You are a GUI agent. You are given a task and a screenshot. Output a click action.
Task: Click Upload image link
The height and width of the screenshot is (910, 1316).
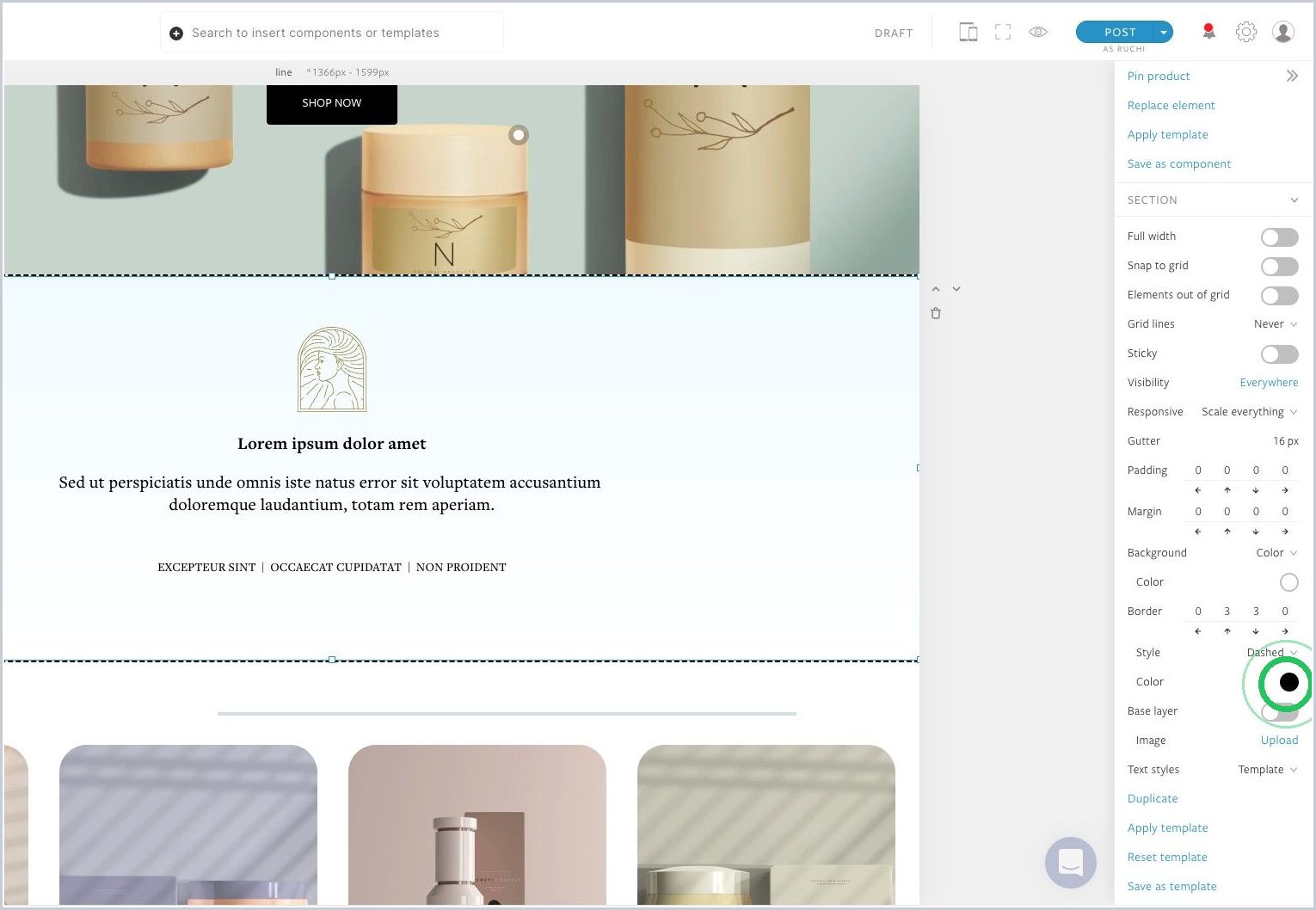[x=1280, y=741]
